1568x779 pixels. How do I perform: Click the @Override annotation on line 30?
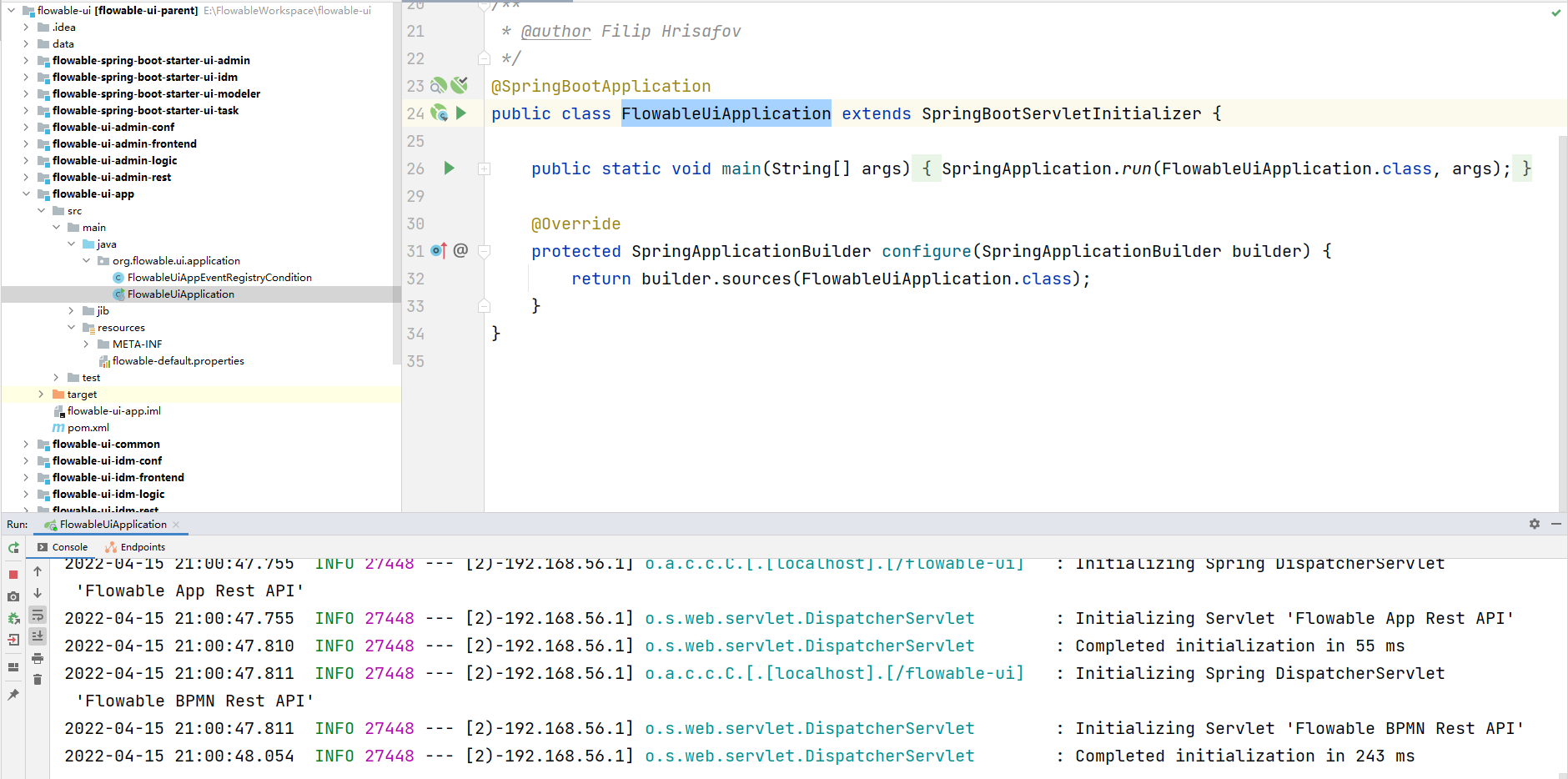[575, 224]
